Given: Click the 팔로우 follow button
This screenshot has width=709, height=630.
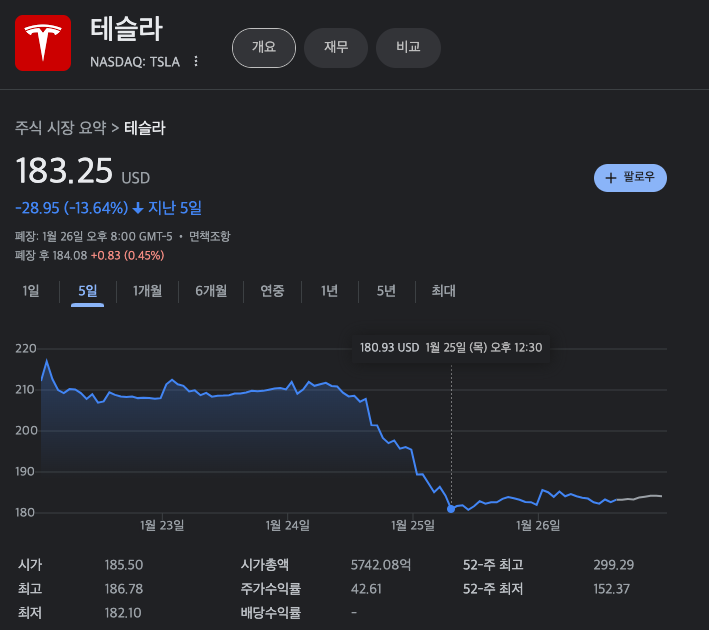Looking at the screenshot, I should point(630,178).
